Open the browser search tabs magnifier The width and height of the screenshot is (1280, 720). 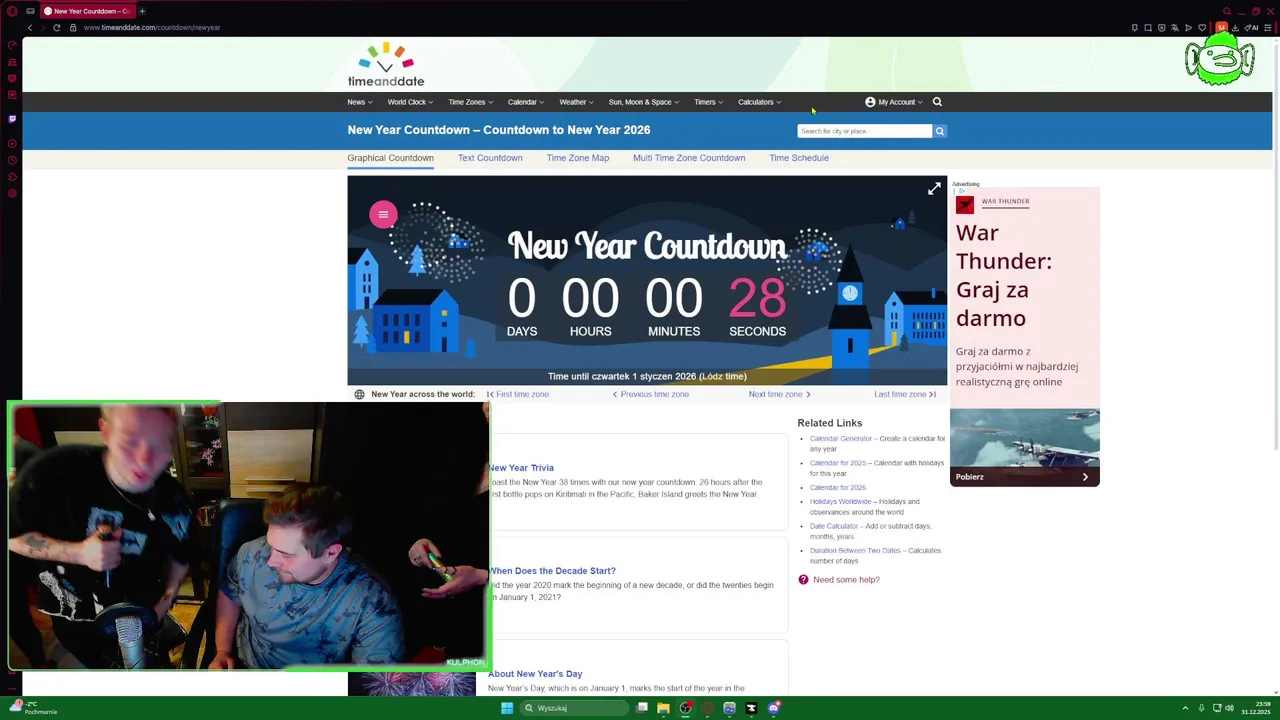click(1227, 11)
